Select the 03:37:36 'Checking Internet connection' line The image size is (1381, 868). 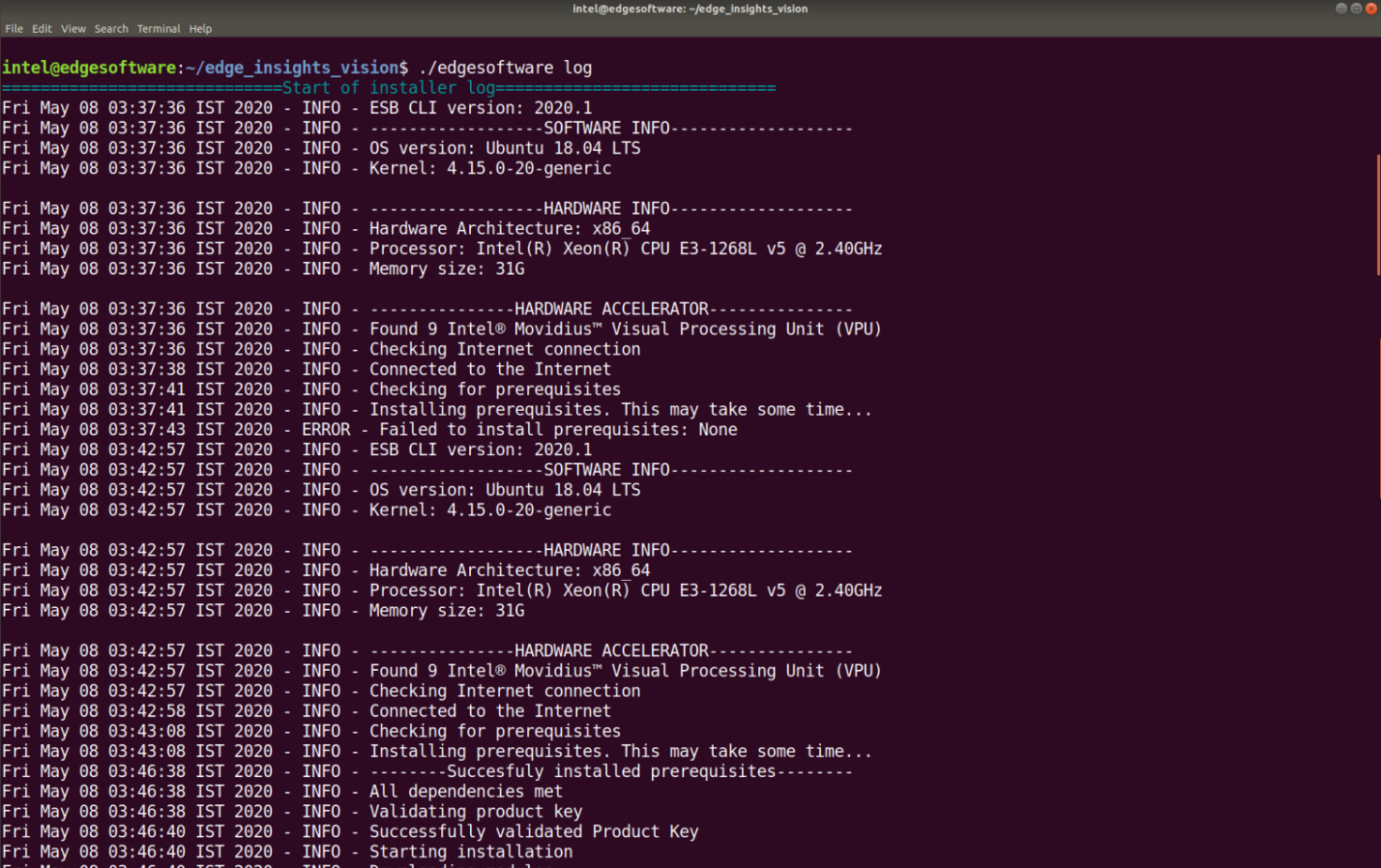coord(321,350)
